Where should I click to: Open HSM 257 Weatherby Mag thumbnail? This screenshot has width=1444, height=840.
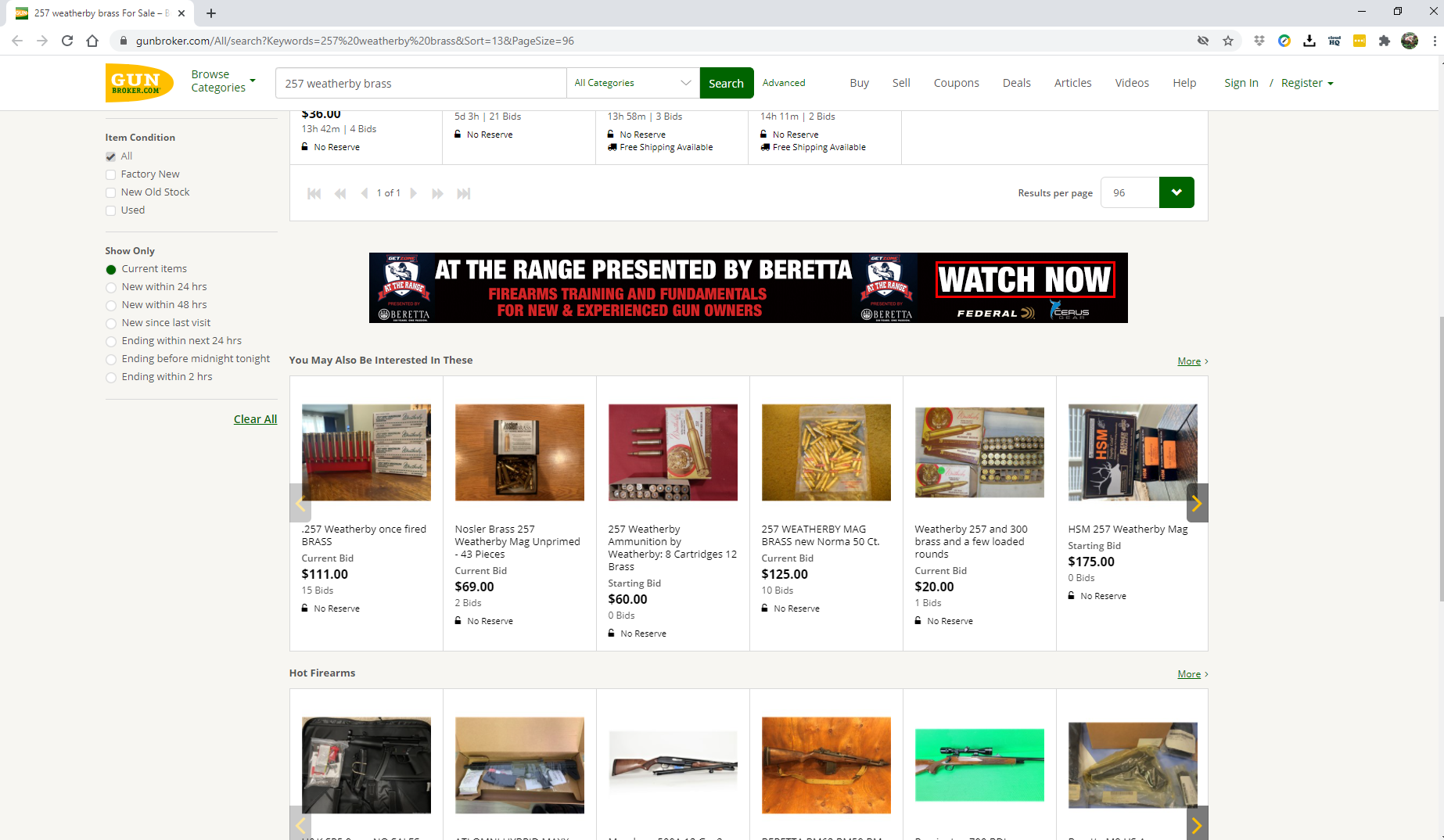[1133, 452]
